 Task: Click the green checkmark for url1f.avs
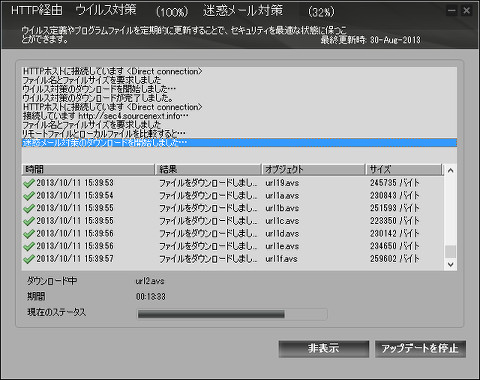pyautogui.click(x=29, y=259)
